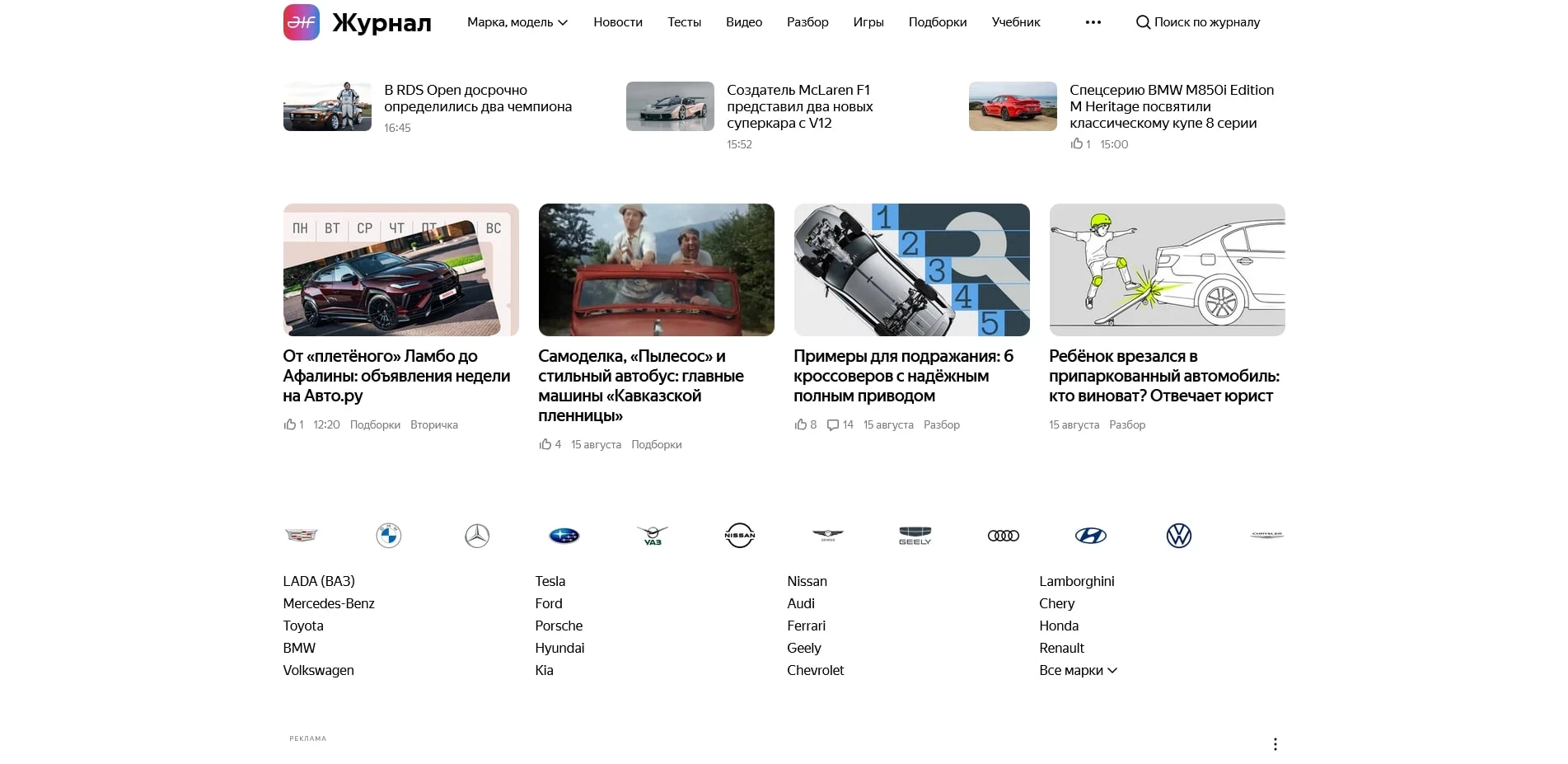This screenshot has width=1568, height=764.
Task: Open the «Марка, модель» dropdown
Action: click(x=517, y=22)
